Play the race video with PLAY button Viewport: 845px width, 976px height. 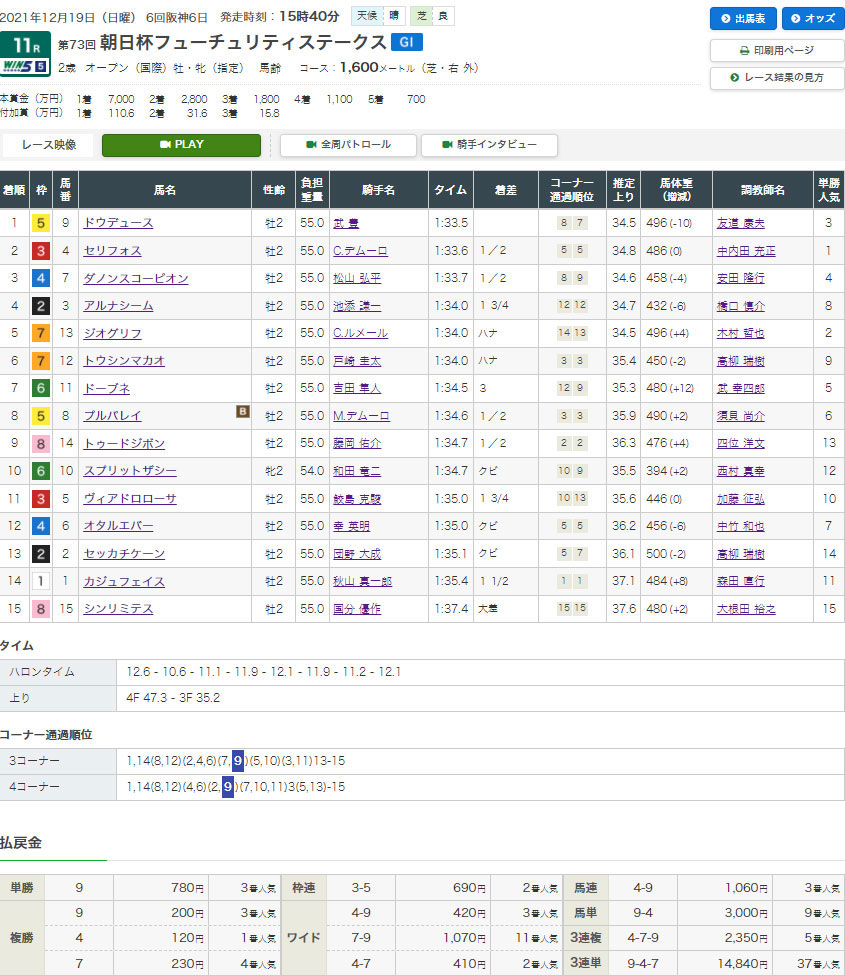point(181,145)
